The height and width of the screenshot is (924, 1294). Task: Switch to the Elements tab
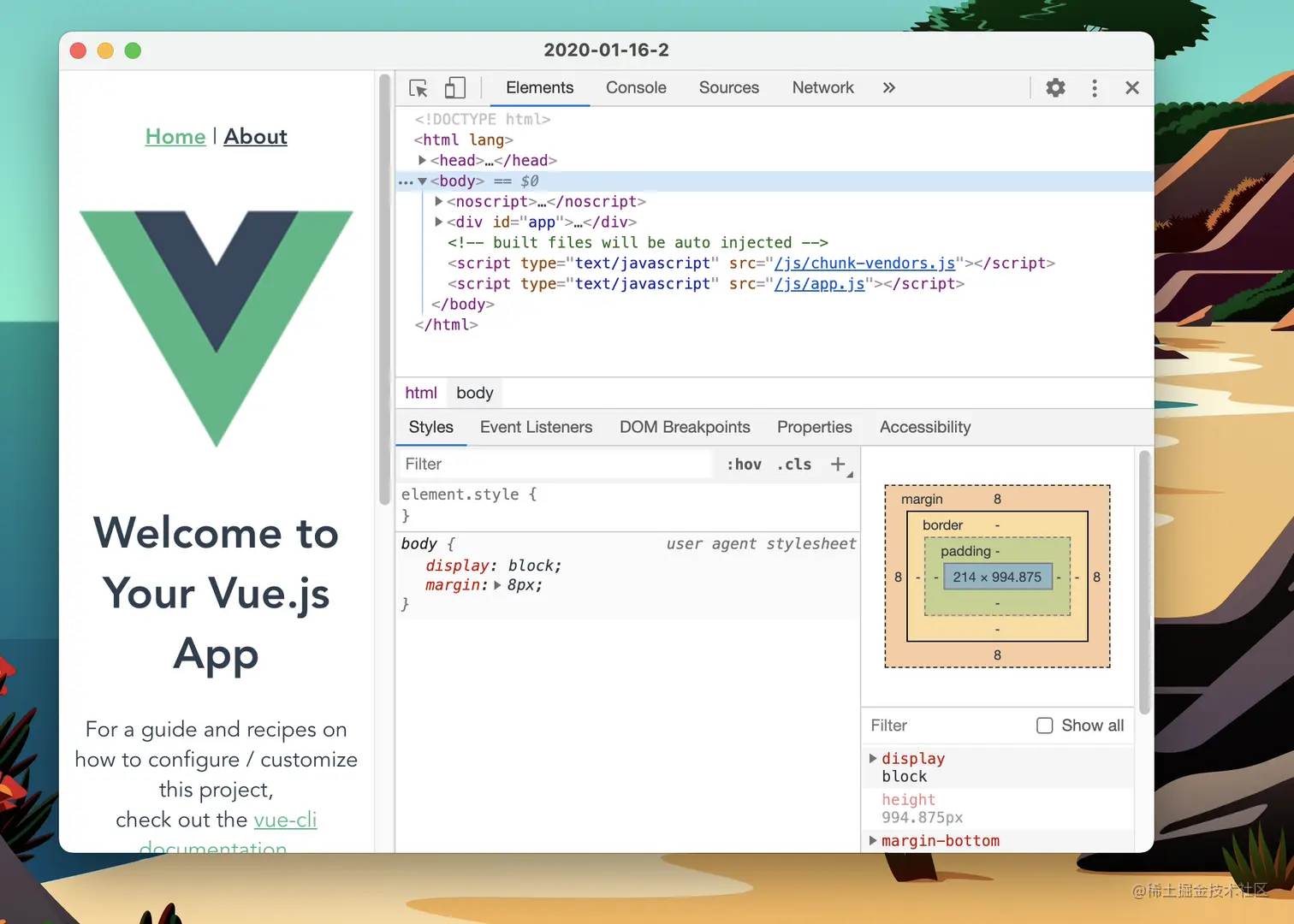click(x=539, y=88)
